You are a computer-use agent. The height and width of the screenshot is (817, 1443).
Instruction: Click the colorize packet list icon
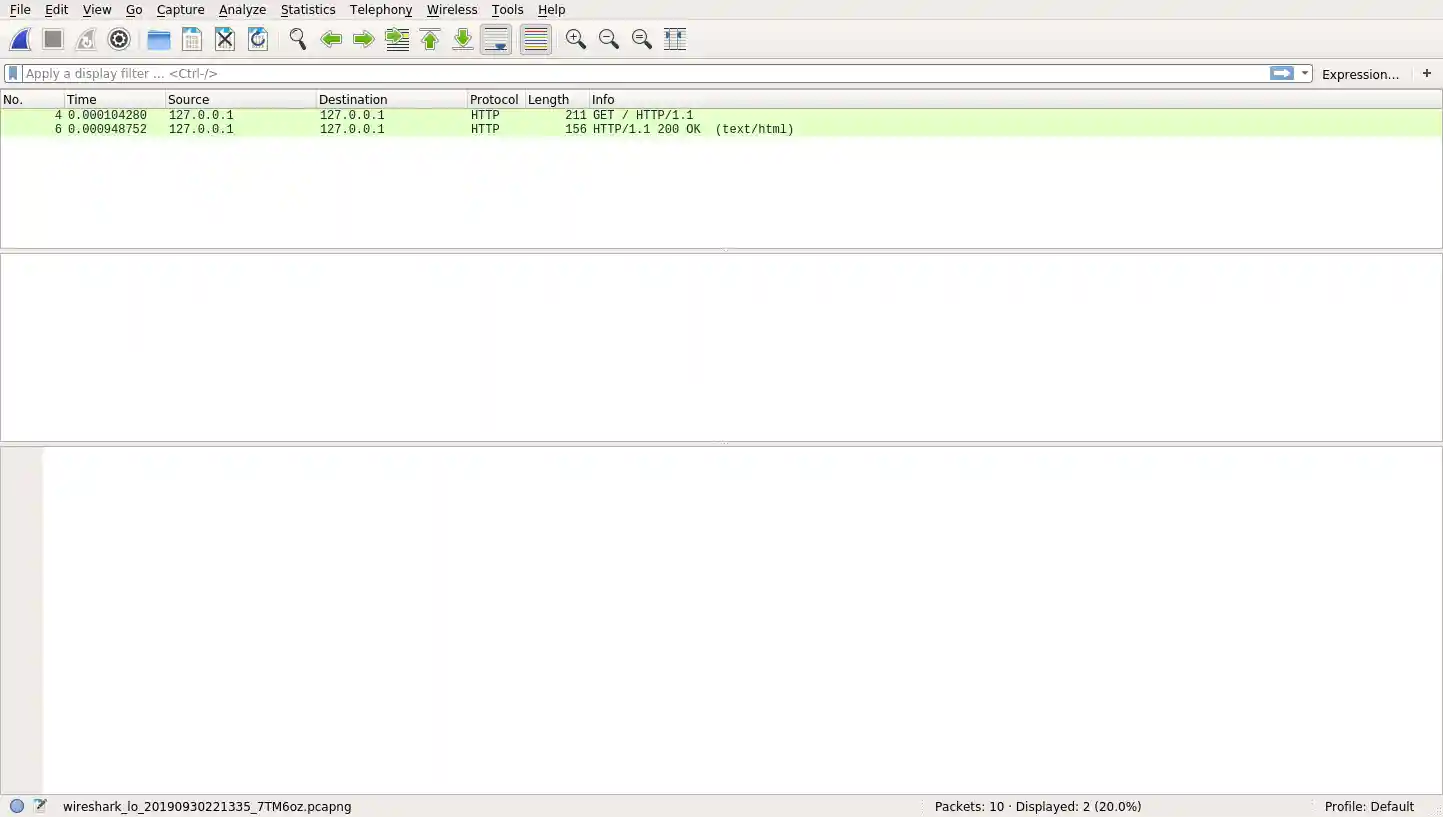coord(535,39)
